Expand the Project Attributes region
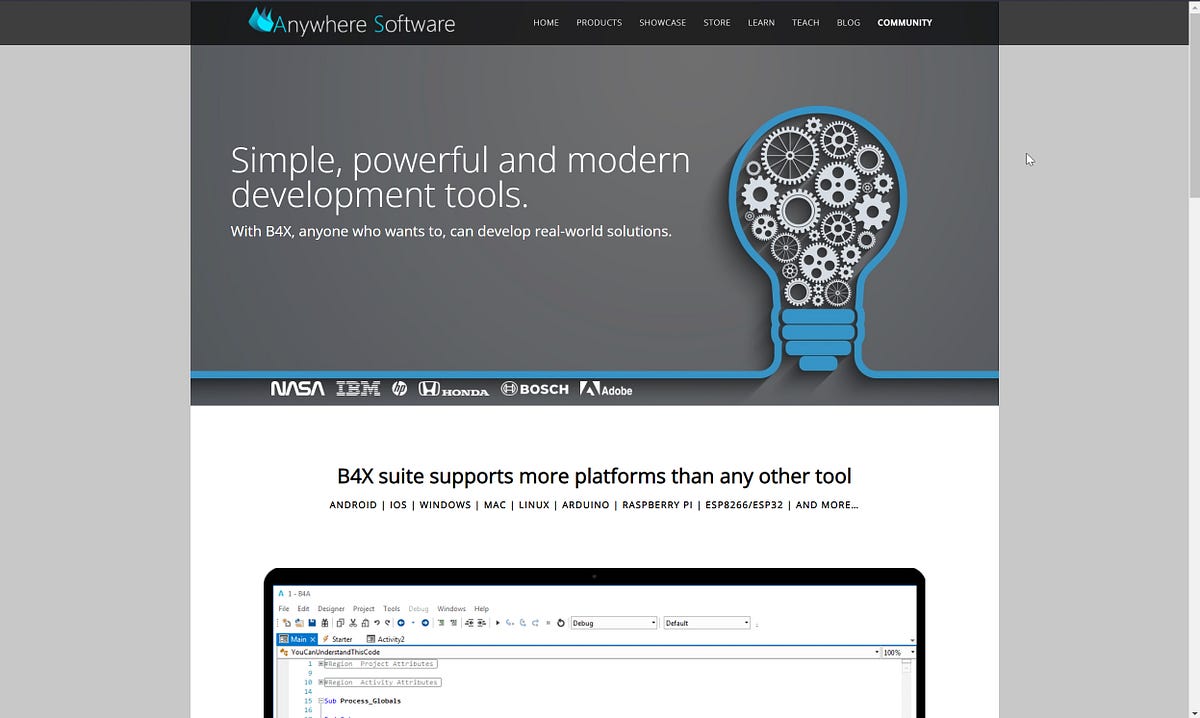This screenshot has width=1200, height=718. pyautogui.click(x=321, y=664)
